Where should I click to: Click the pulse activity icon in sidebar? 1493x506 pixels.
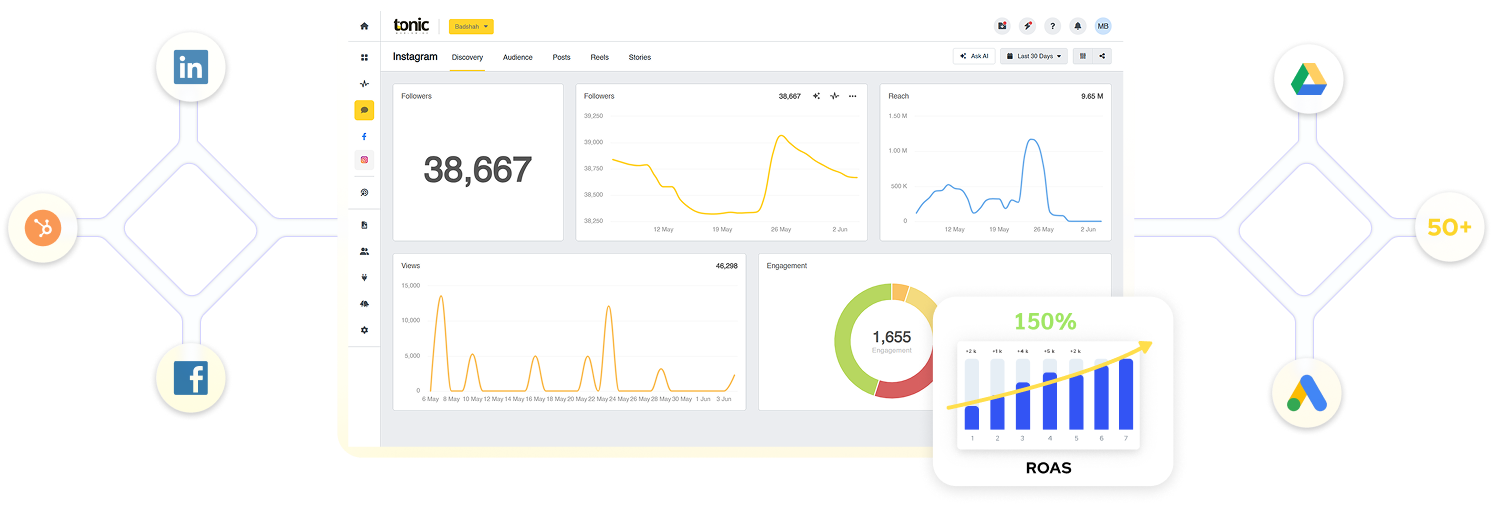pos(364,84)
